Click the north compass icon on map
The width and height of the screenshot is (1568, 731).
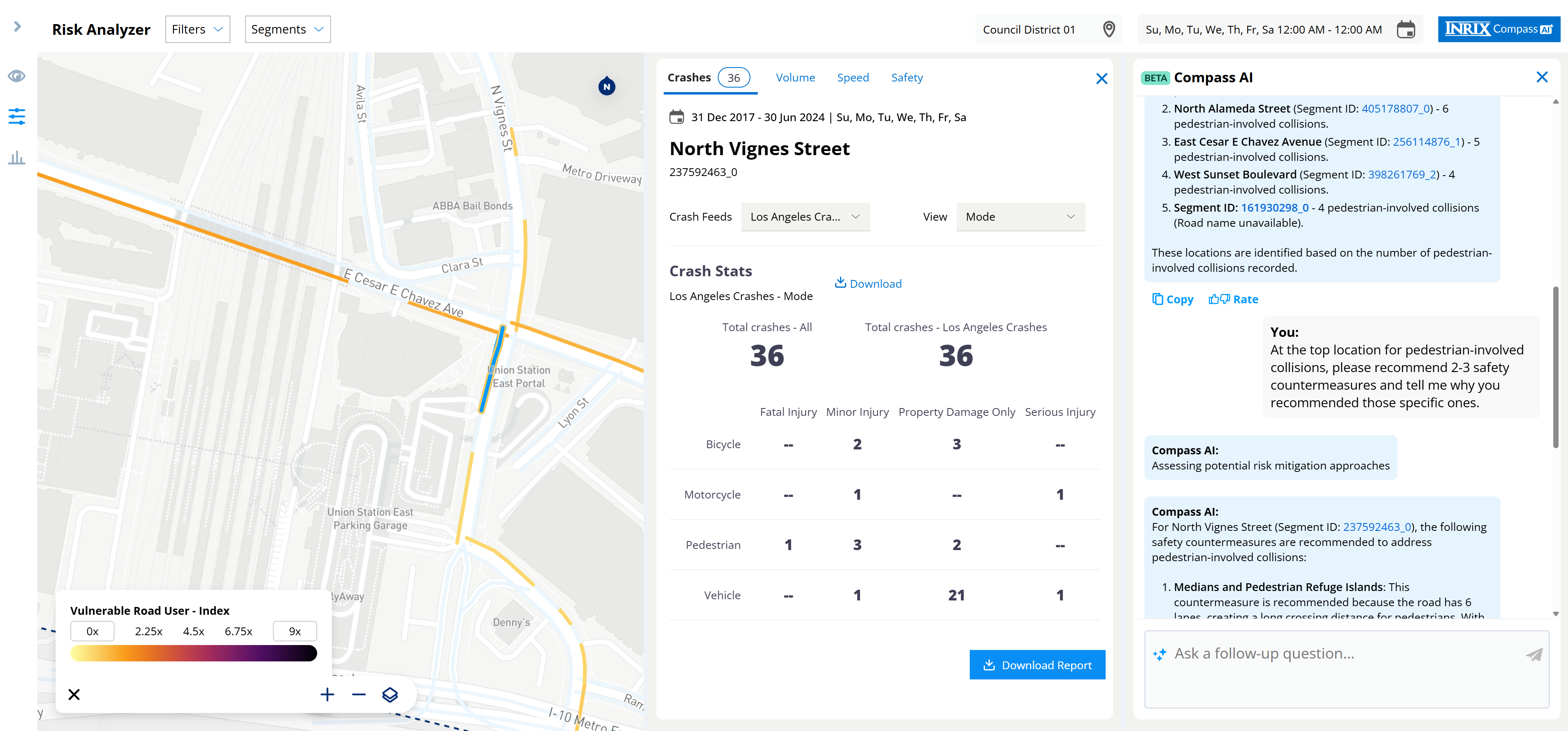tap(606, 86)
